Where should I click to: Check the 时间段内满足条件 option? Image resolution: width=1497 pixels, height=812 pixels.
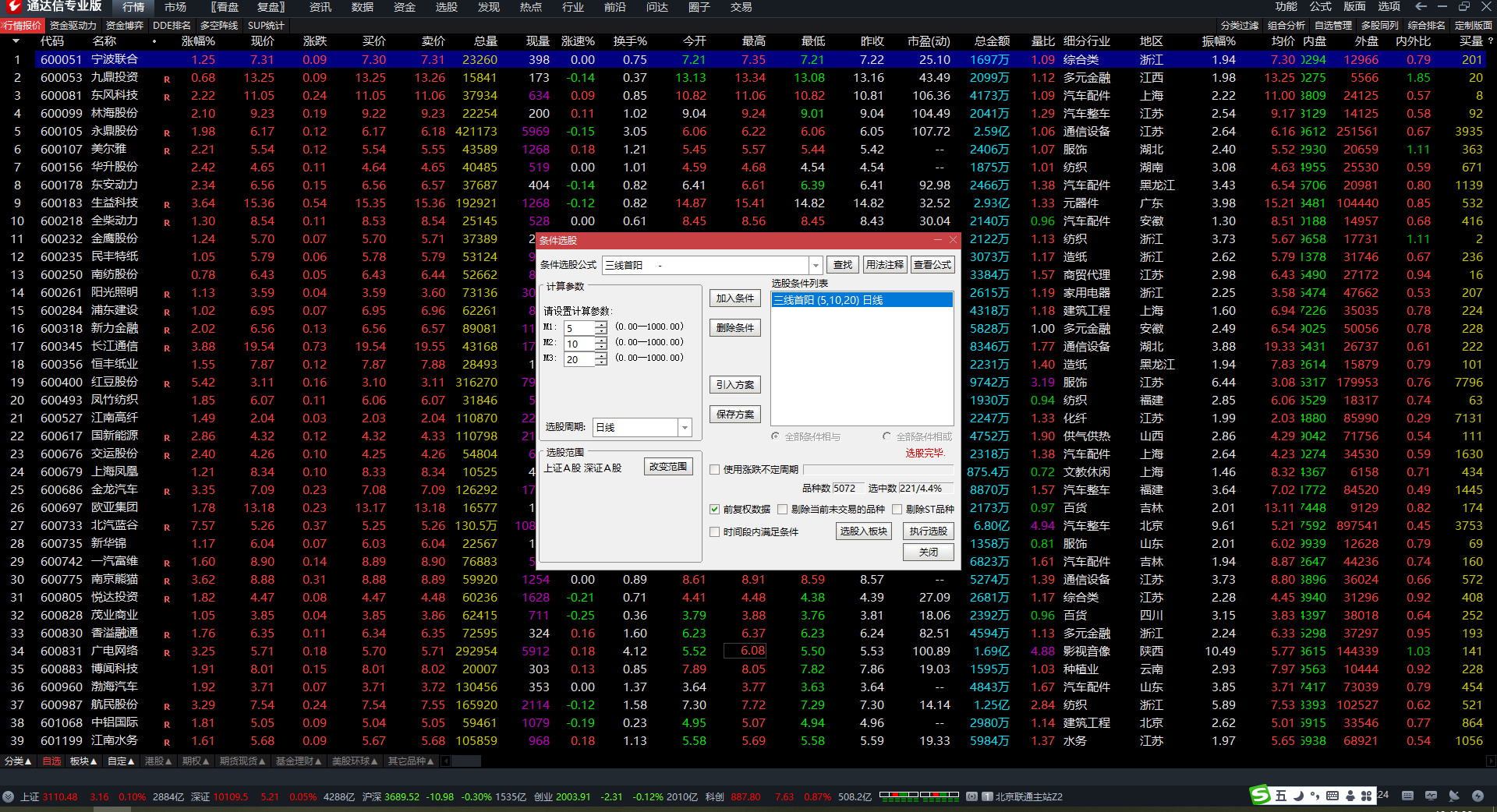[714, 532]
